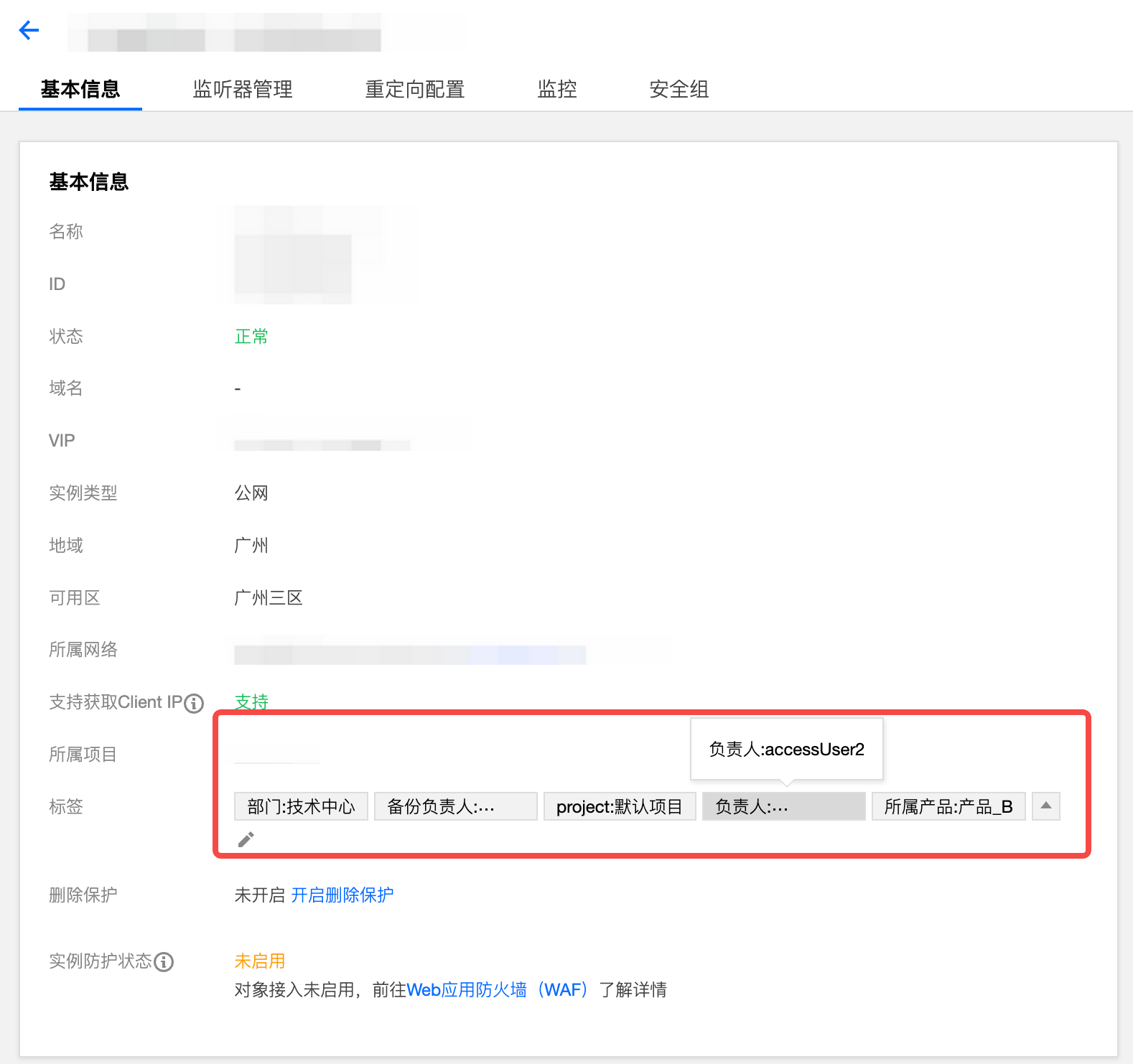Open the 监控 tab

point(557,90)
